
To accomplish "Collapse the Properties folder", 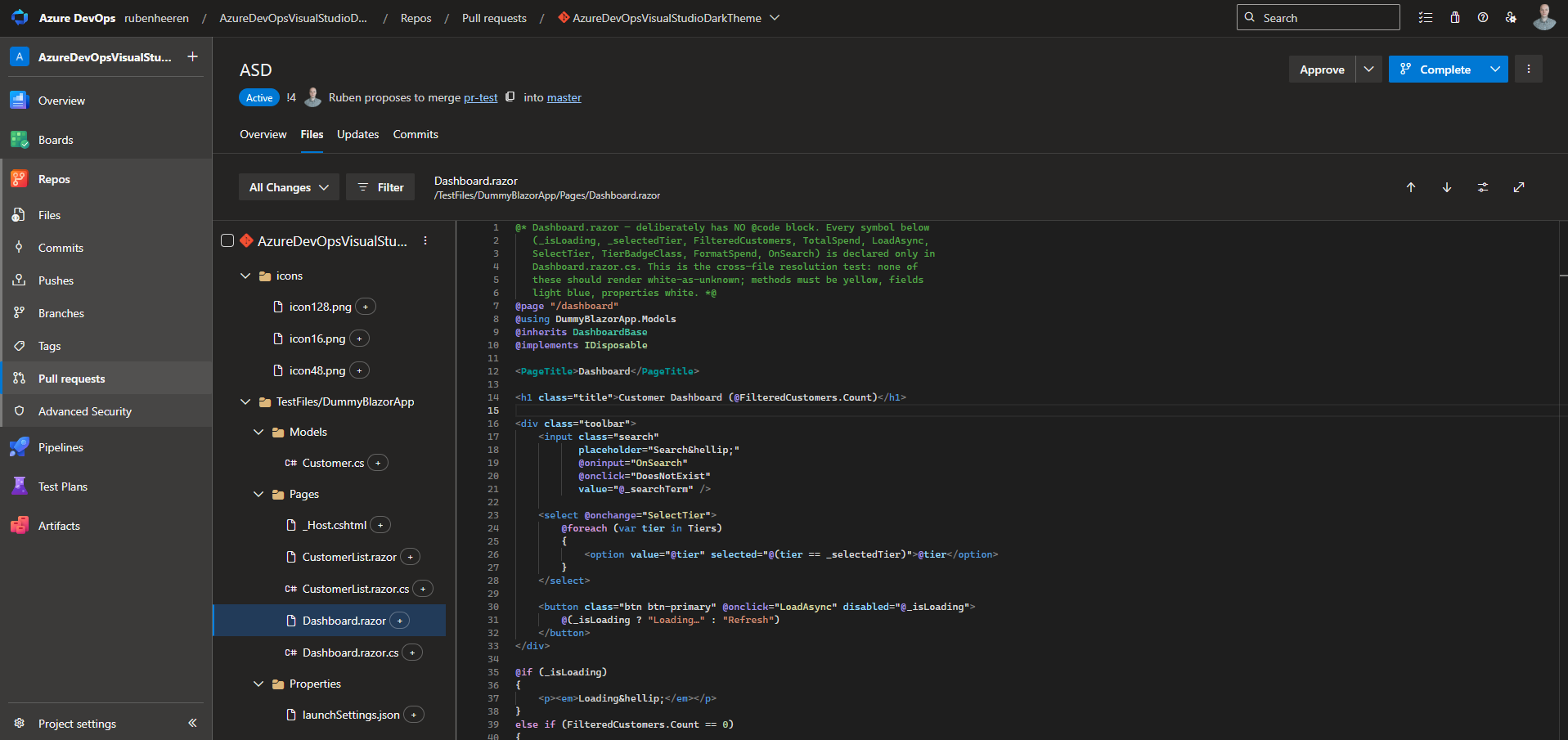I will click(x=258, y=684).
